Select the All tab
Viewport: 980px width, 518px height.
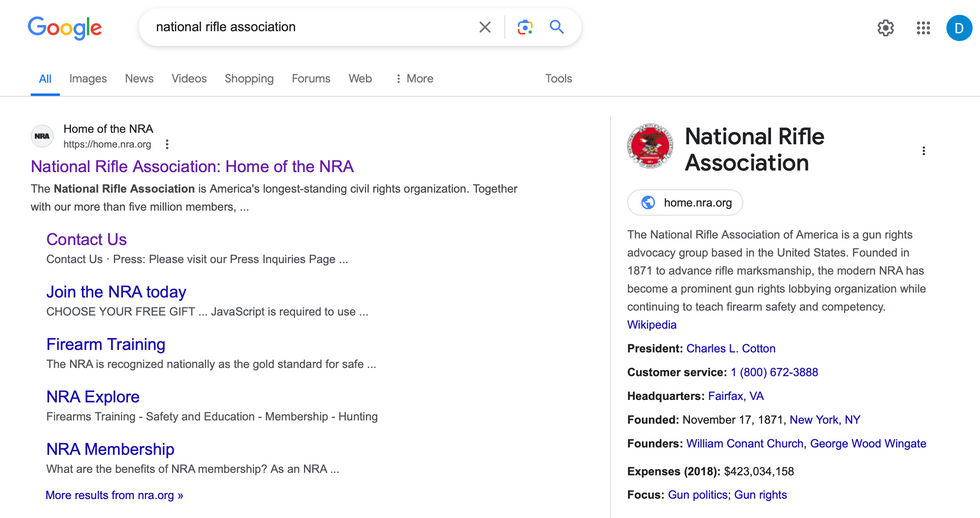coord(45,79)
